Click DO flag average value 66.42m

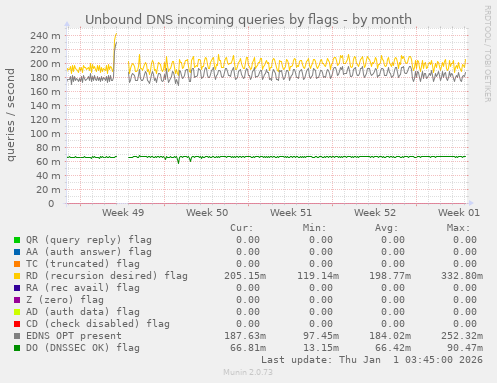point(393,348)
